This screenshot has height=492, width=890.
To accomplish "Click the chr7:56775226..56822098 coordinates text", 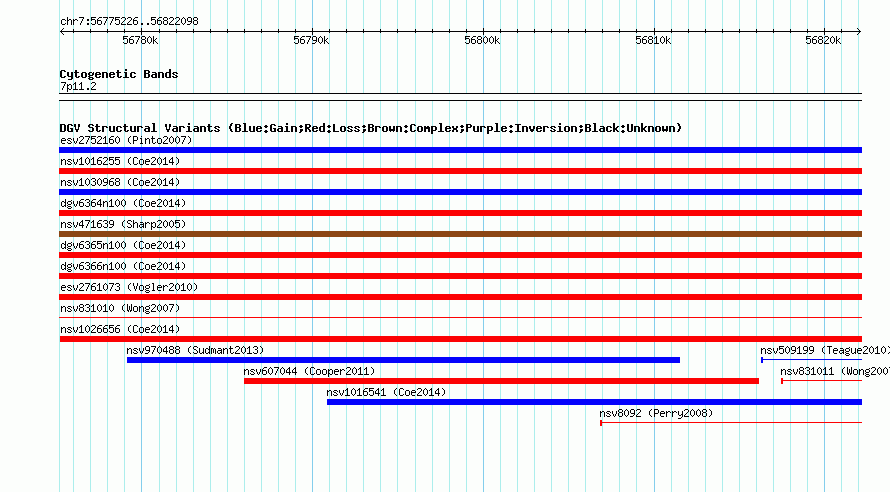I will (x=129, y=22).
